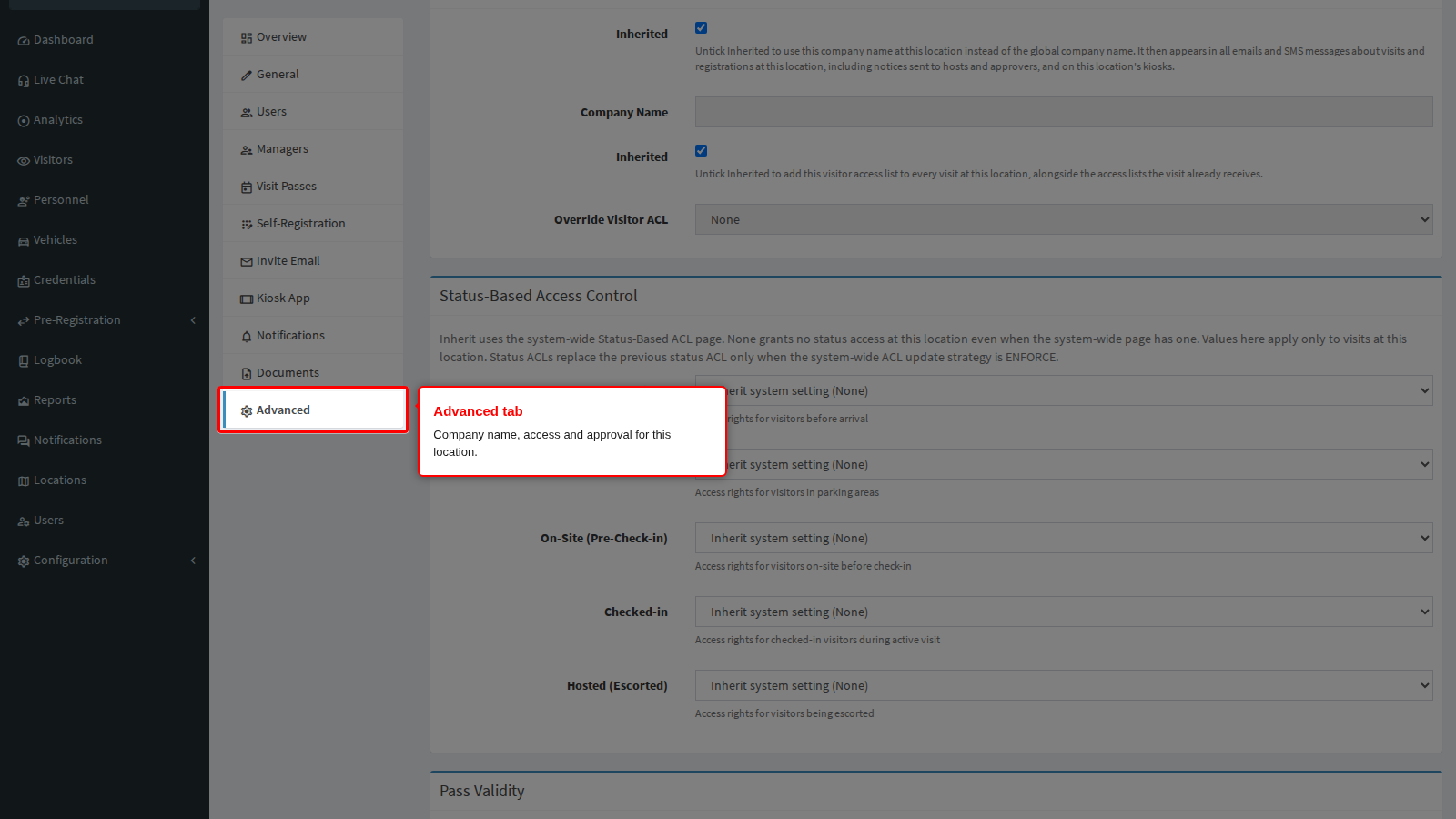Click the Live Chat headset icon
This screenshot has width=1456, height=819.
pos(24,81)
